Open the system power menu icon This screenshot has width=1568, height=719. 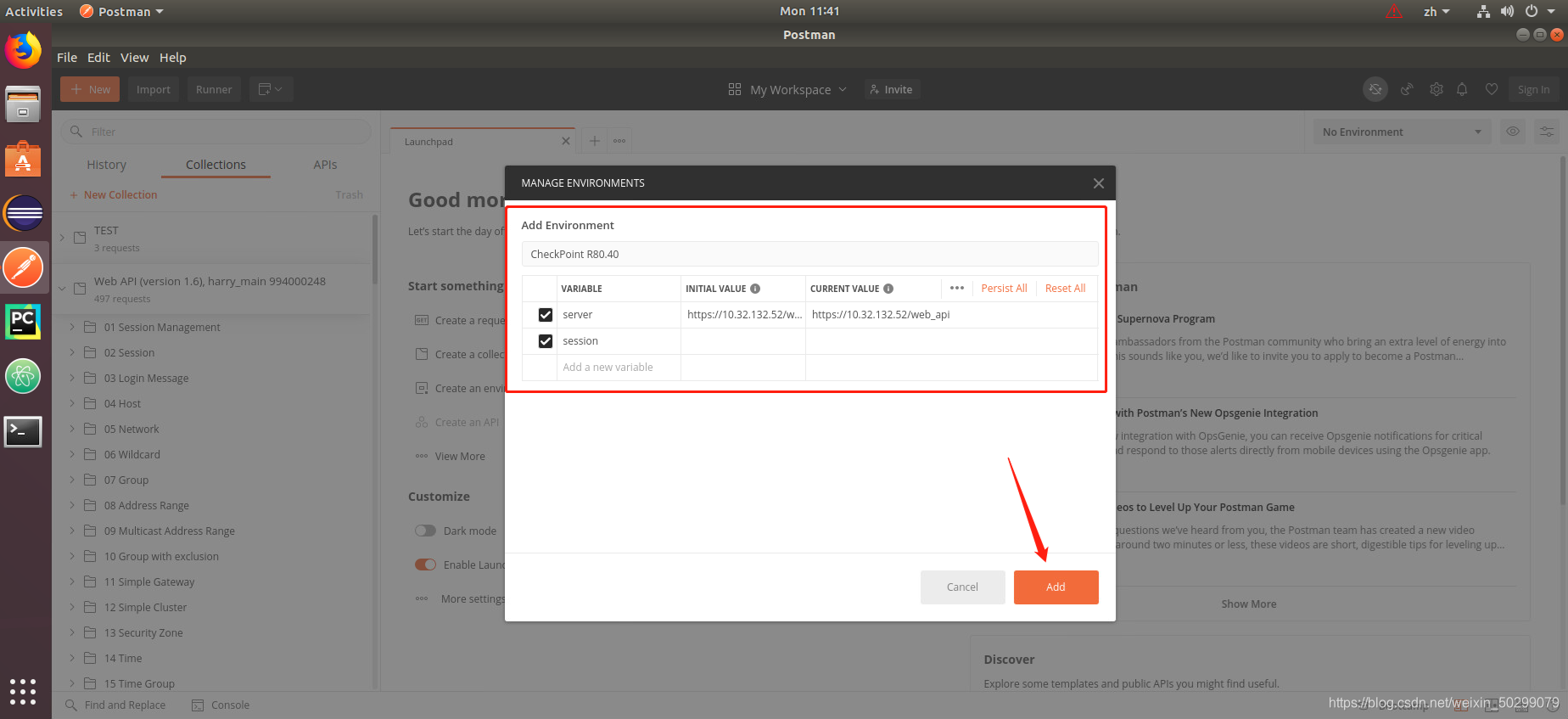tap(1532, 11)
